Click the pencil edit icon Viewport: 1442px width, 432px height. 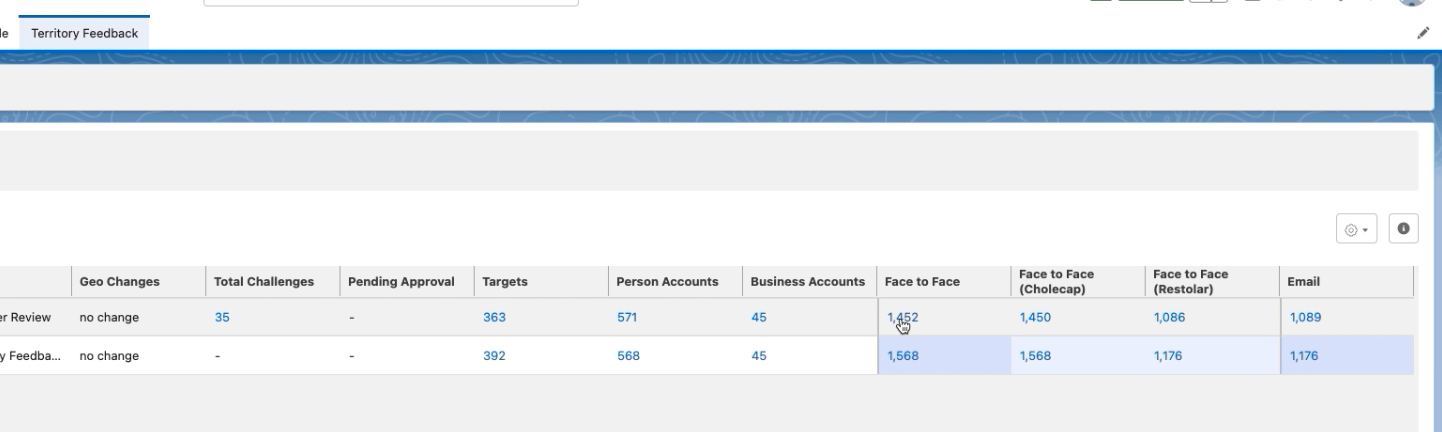point(1423,33)
